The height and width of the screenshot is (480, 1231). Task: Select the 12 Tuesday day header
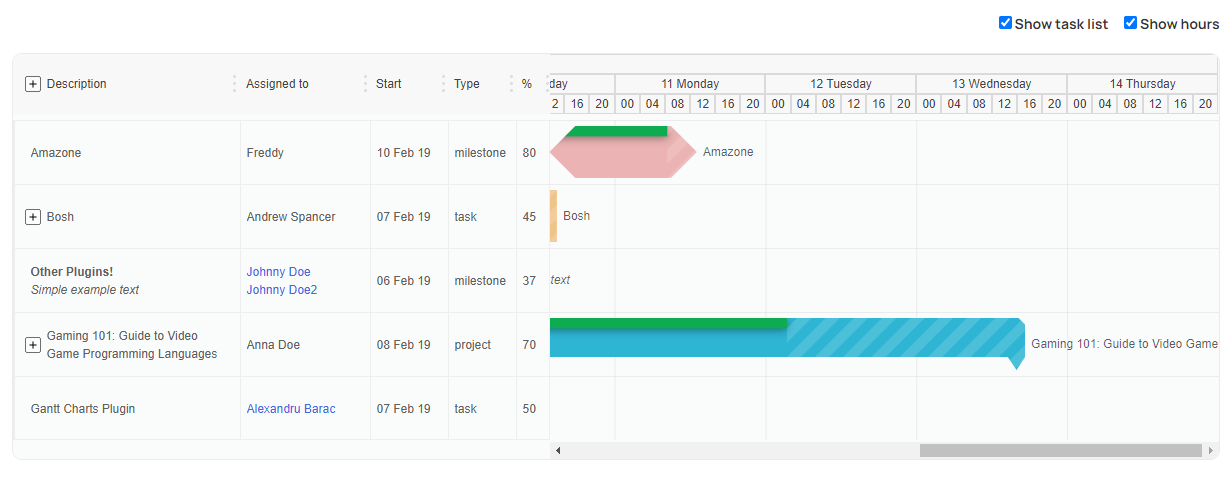pos(840,84)
